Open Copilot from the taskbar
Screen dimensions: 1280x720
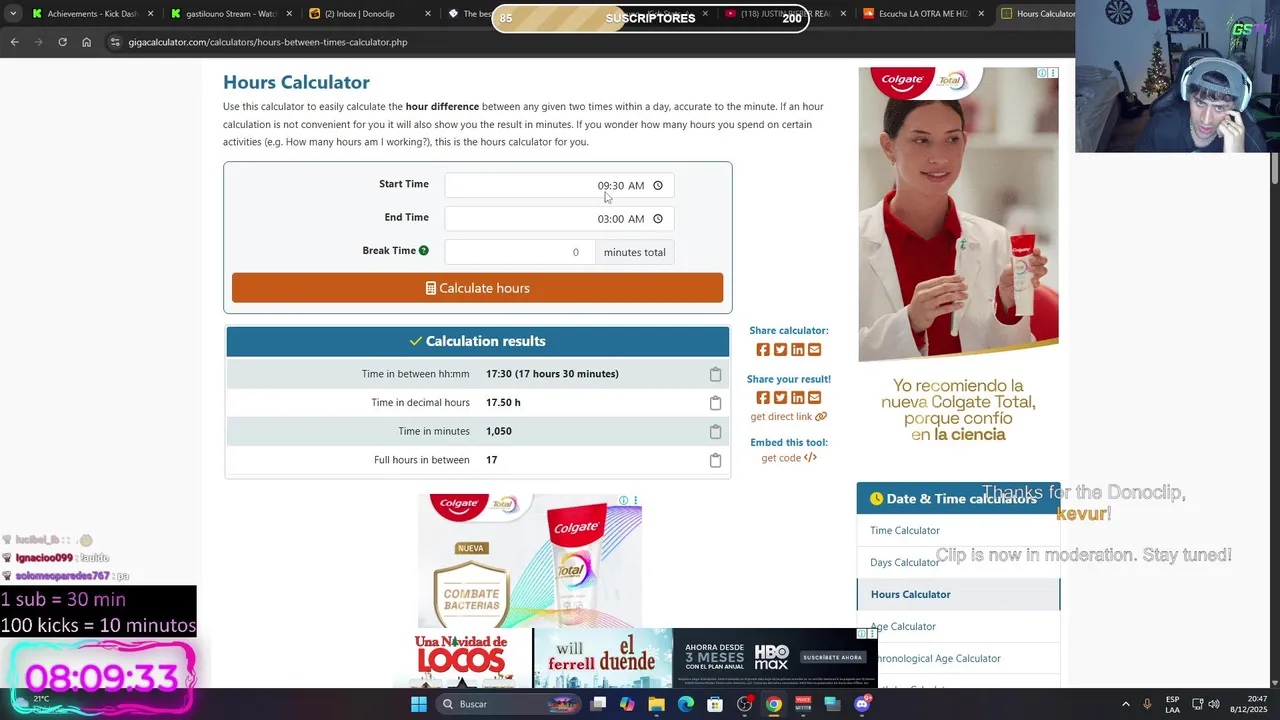[627, 704]
